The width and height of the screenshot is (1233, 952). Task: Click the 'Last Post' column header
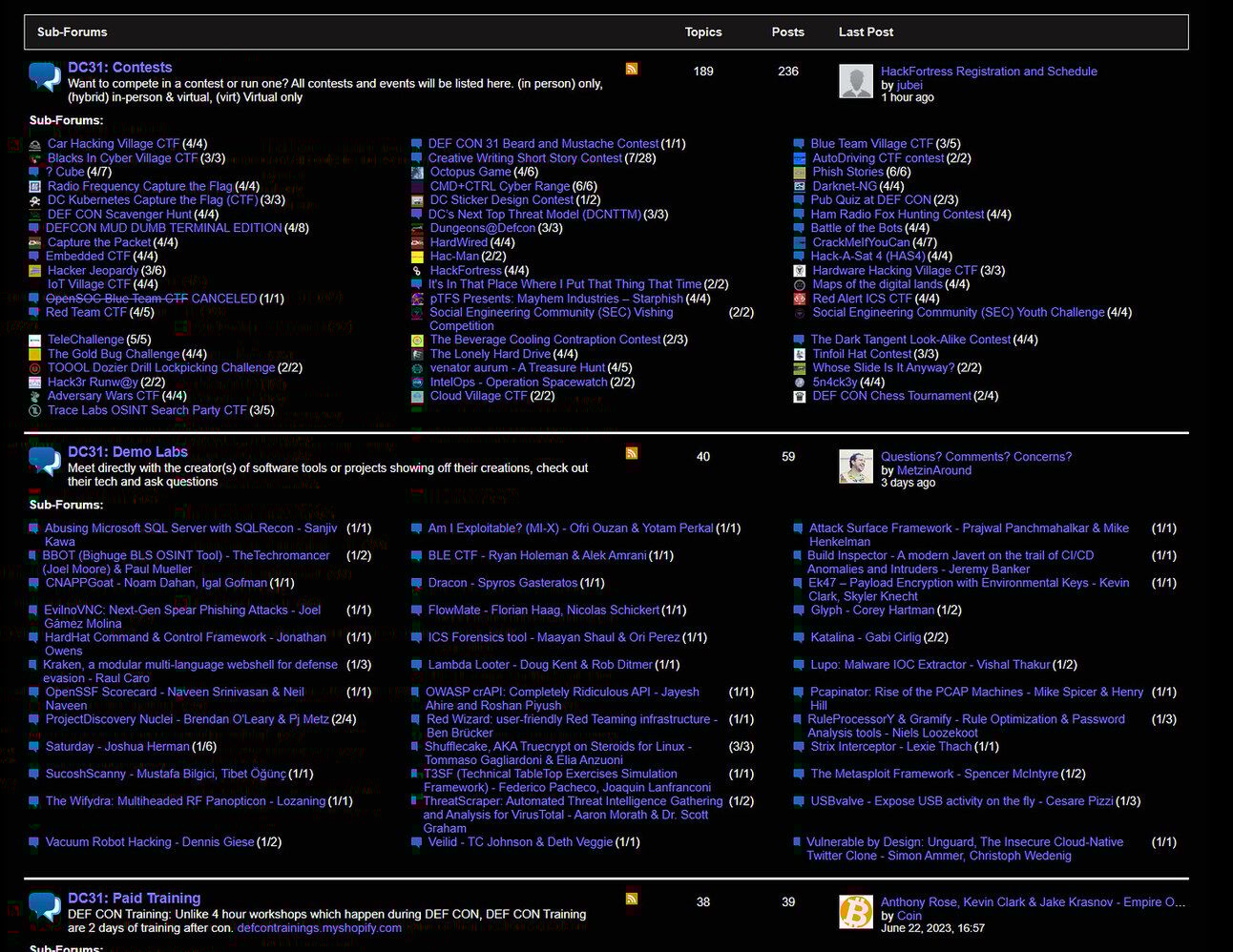866,31
